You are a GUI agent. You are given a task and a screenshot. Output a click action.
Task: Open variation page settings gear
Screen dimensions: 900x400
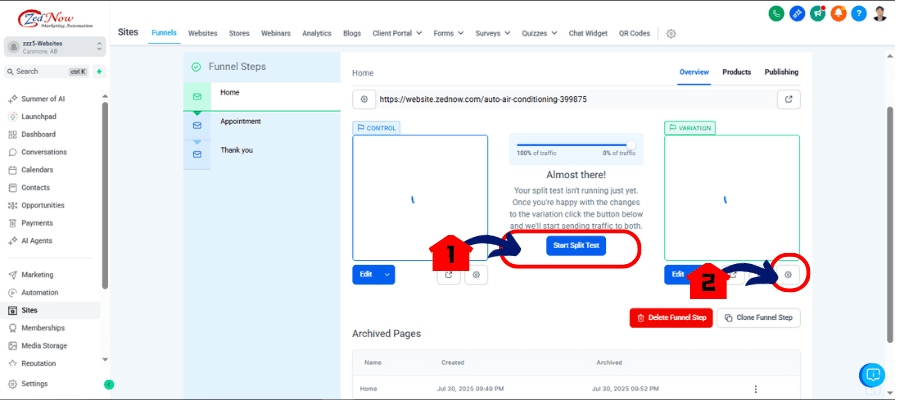(x=788, y=275)
